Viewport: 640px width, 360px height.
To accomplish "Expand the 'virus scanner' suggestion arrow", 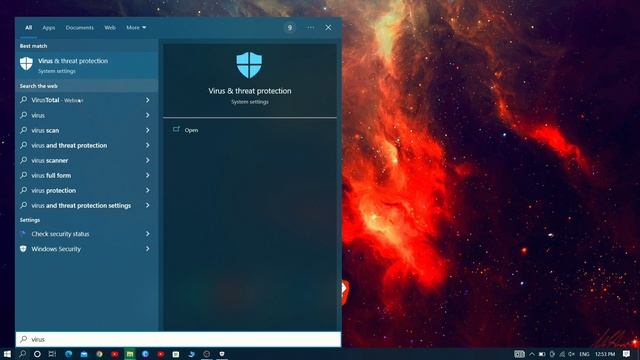I will tap(147, 160).
